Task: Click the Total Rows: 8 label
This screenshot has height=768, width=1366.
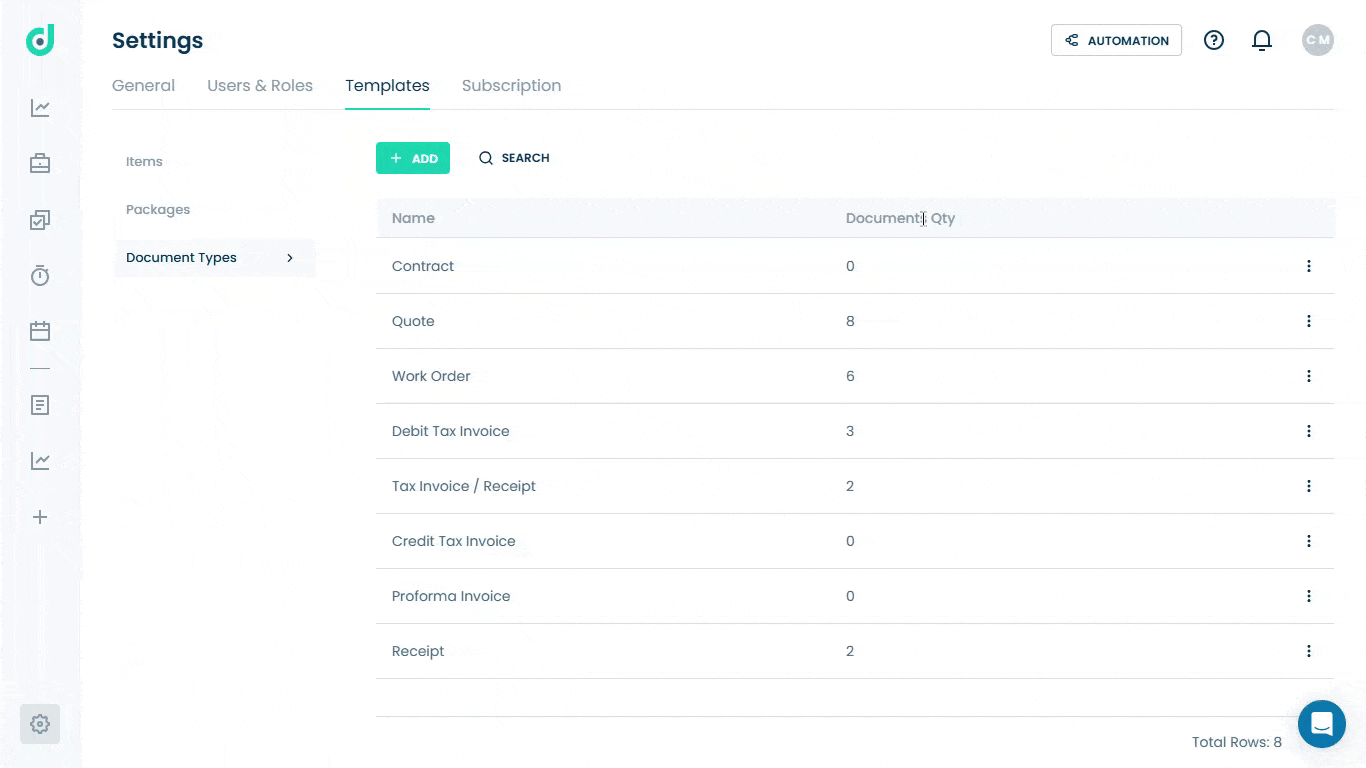Action: pyautogui.click(x=1237, y=742)
